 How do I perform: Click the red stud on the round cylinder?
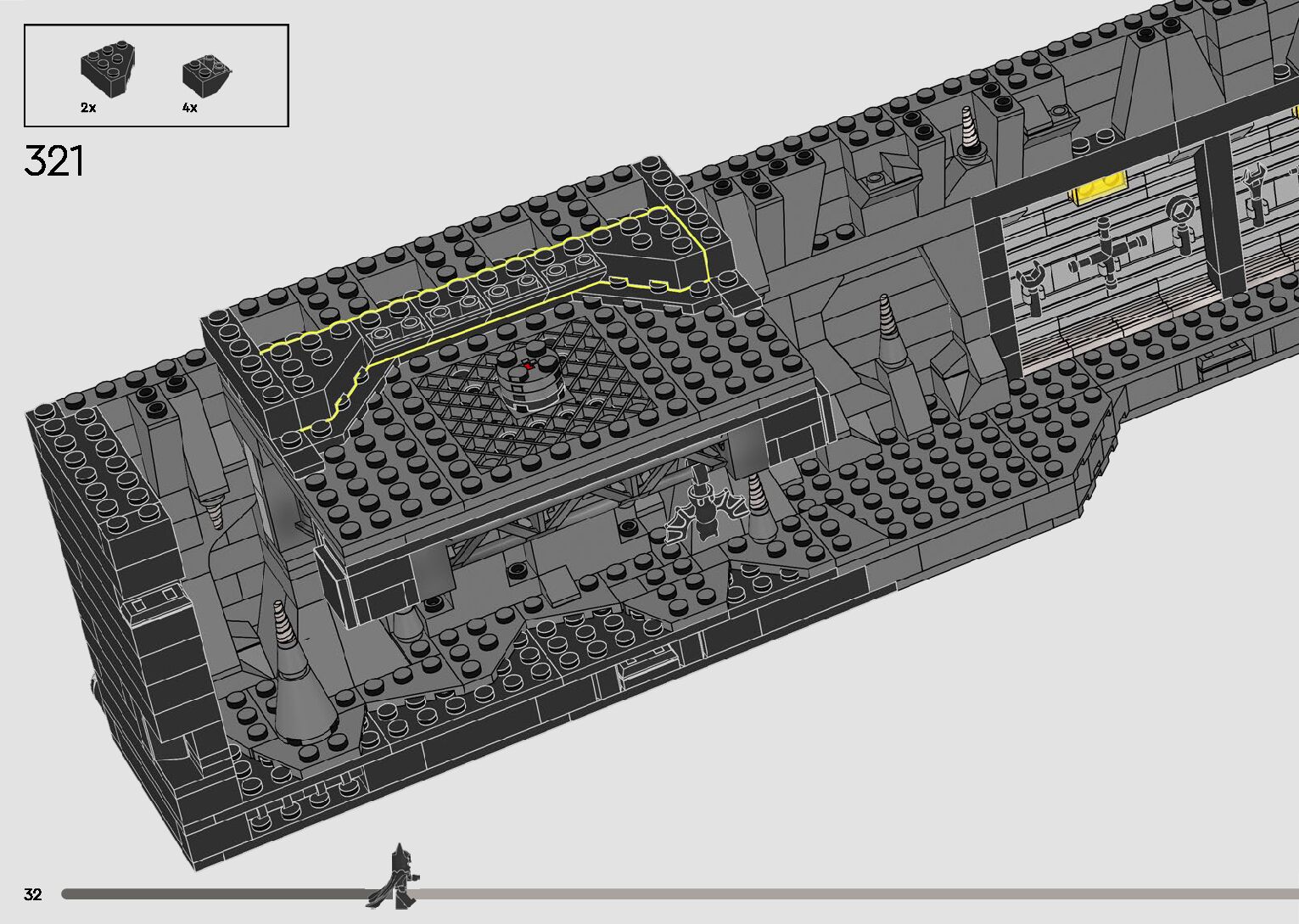pos(528,365)
